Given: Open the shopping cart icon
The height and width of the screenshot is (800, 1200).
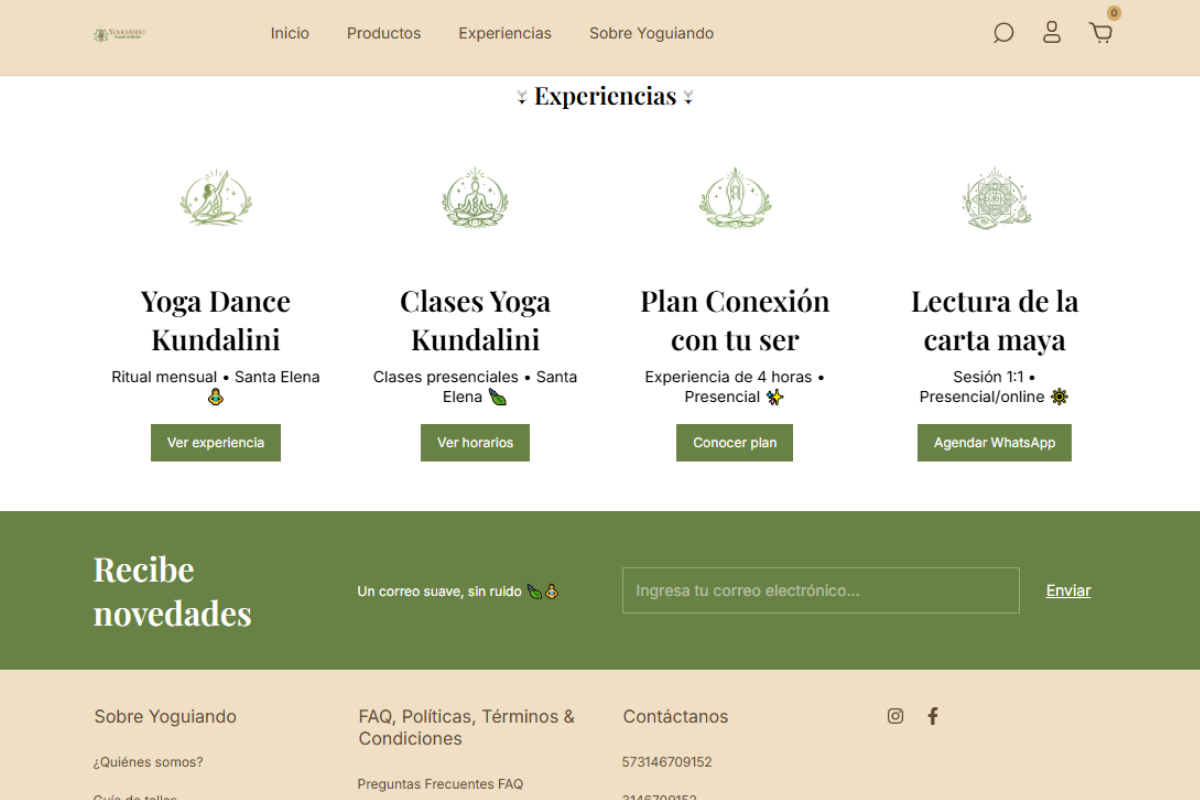Looking at the screenshot, I should (x=1101, y=33).
